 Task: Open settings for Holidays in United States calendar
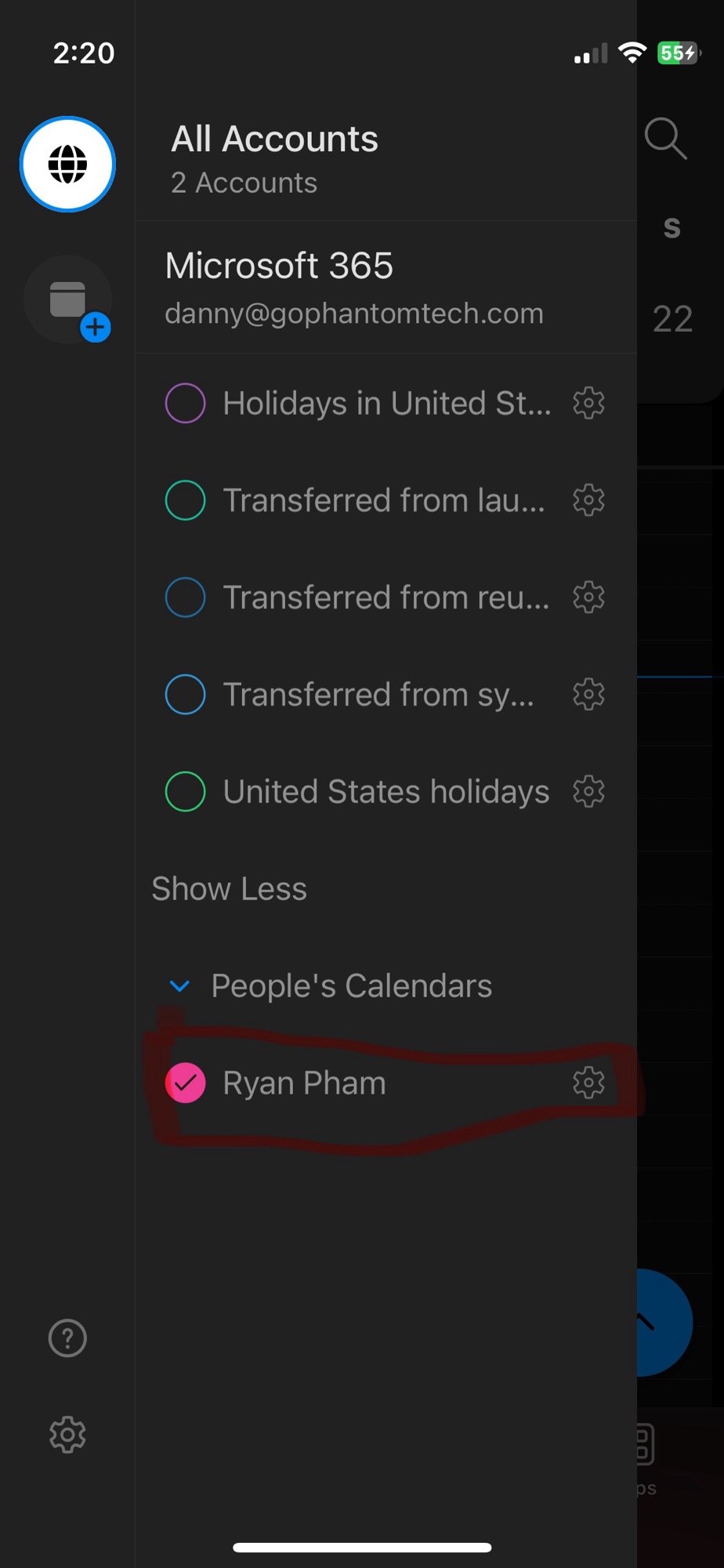(588, 403)
